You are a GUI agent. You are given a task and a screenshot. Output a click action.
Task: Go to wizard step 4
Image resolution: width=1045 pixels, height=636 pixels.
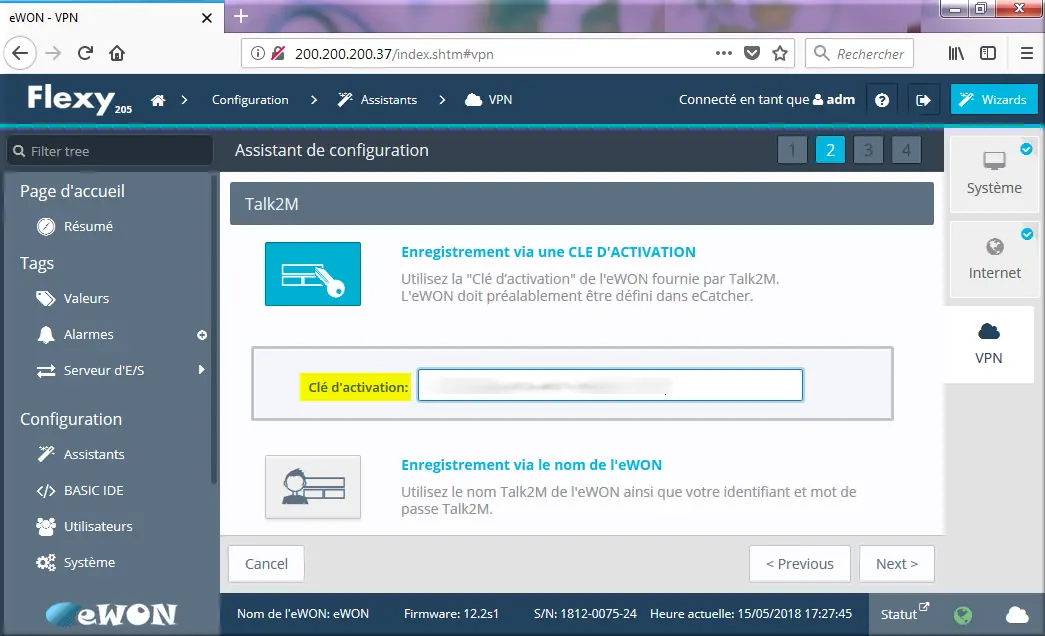[x=906, y=150]
